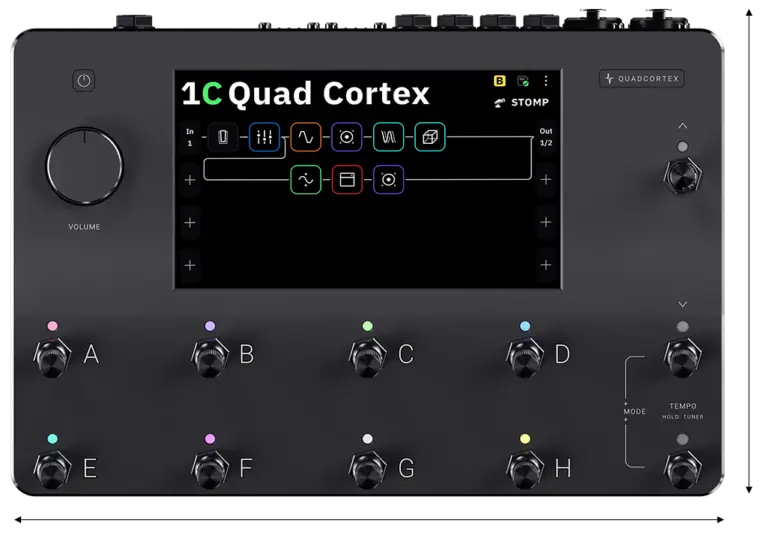Select the blue EQ sliders block
The image size is (768, 541).
(264, 137)
